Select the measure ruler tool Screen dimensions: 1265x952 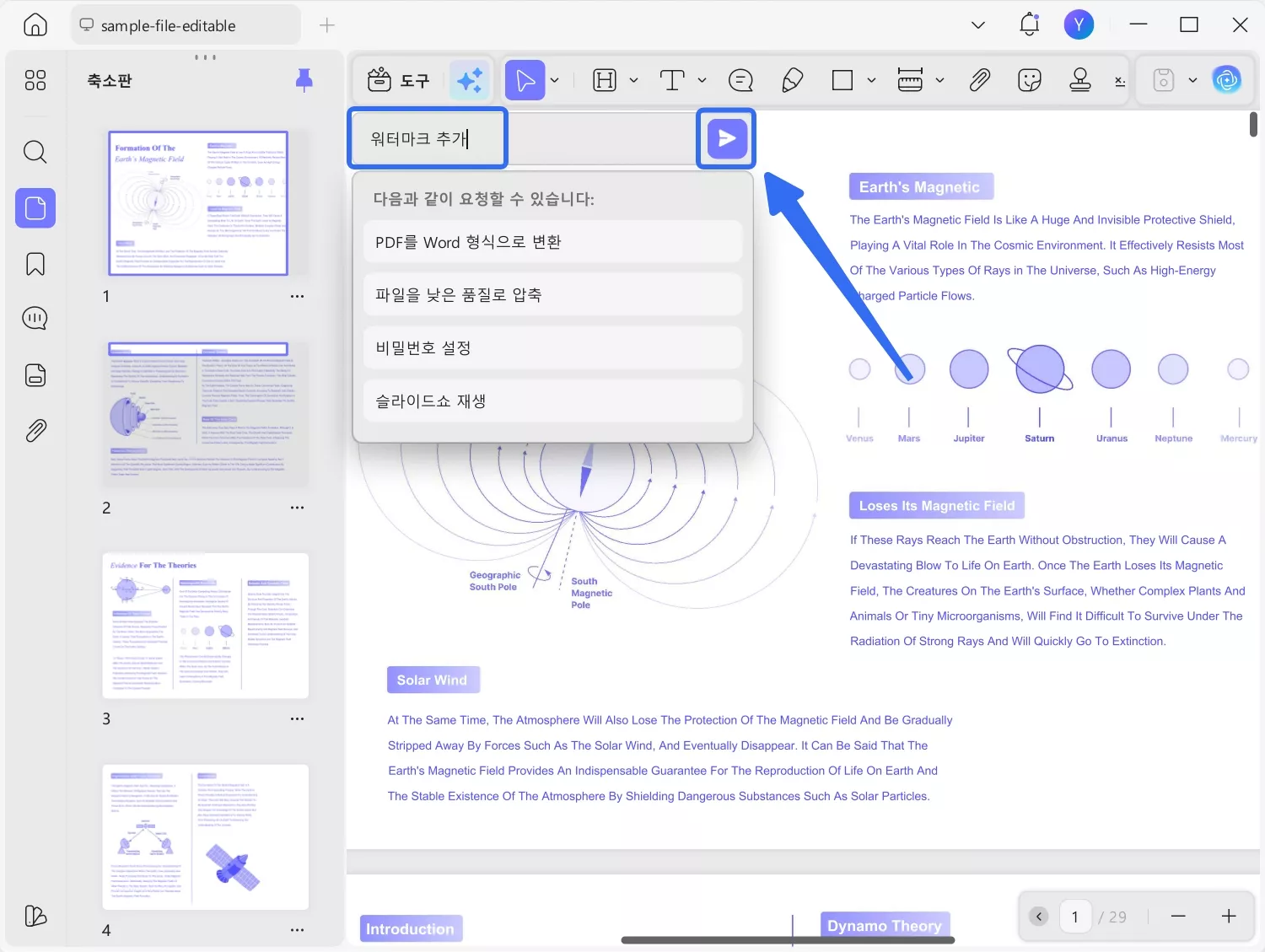910,80
